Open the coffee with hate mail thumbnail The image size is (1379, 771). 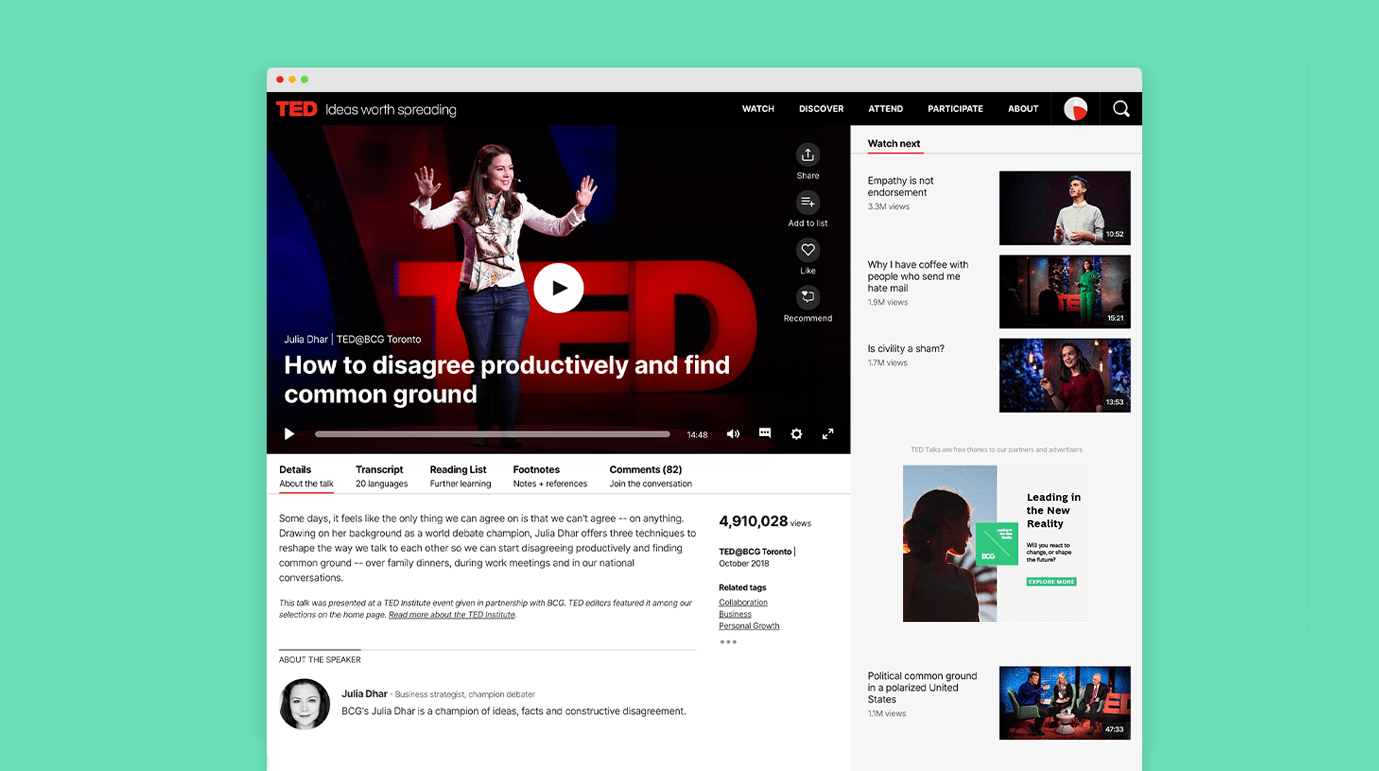click(x=1065, y=292)
